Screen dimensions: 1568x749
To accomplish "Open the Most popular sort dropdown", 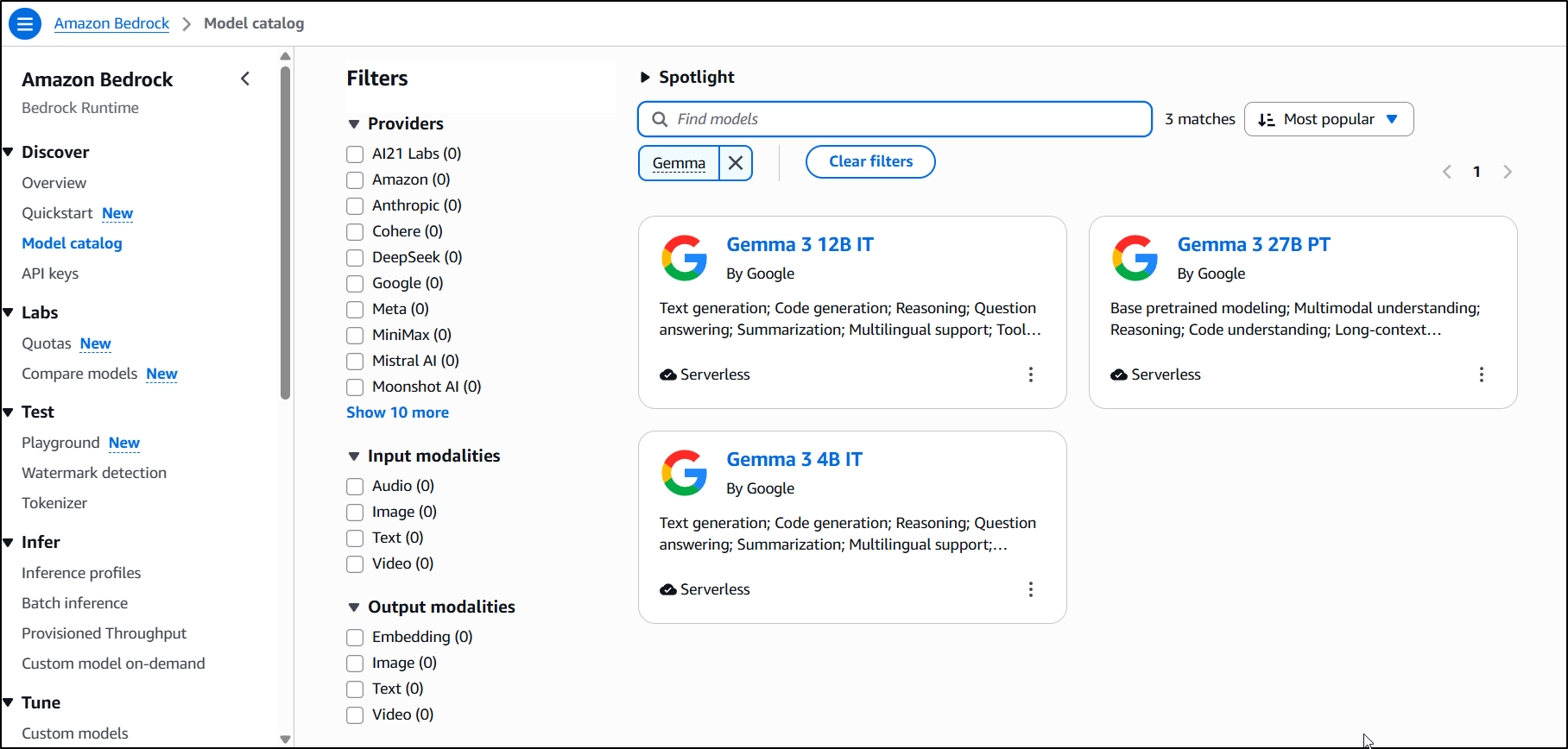I will (1329, 119).
